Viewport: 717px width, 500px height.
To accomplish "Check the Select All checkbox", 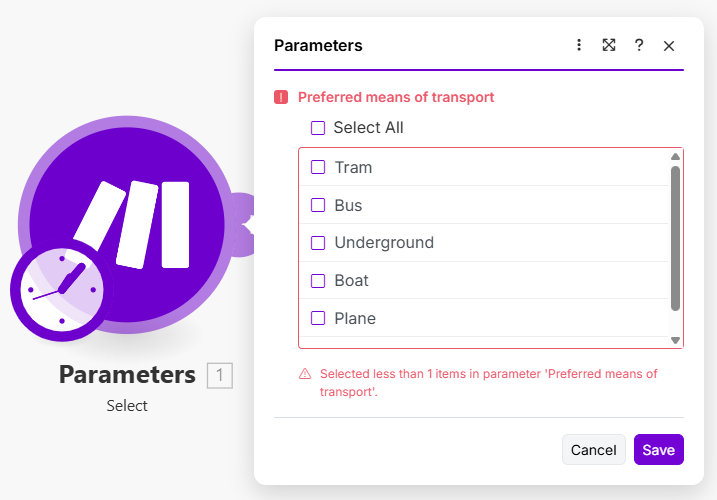I will [x=318, y=128].
